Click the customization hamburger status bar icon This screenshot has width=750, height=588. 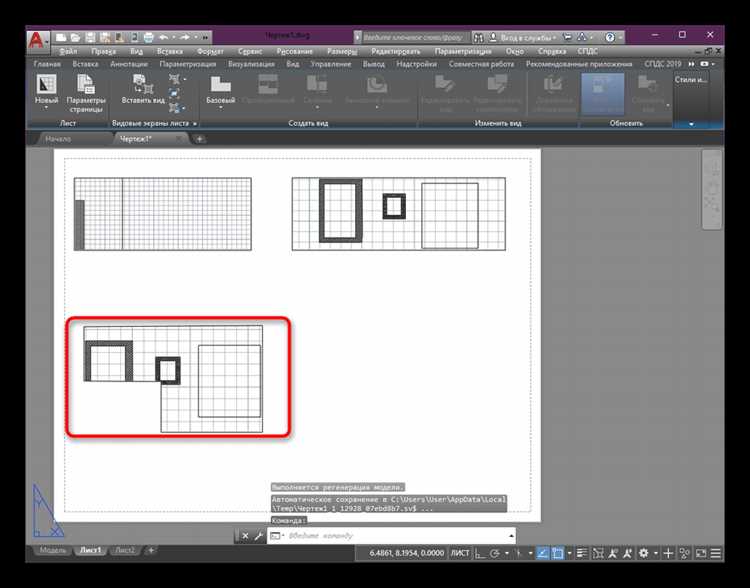pos(716,554)
